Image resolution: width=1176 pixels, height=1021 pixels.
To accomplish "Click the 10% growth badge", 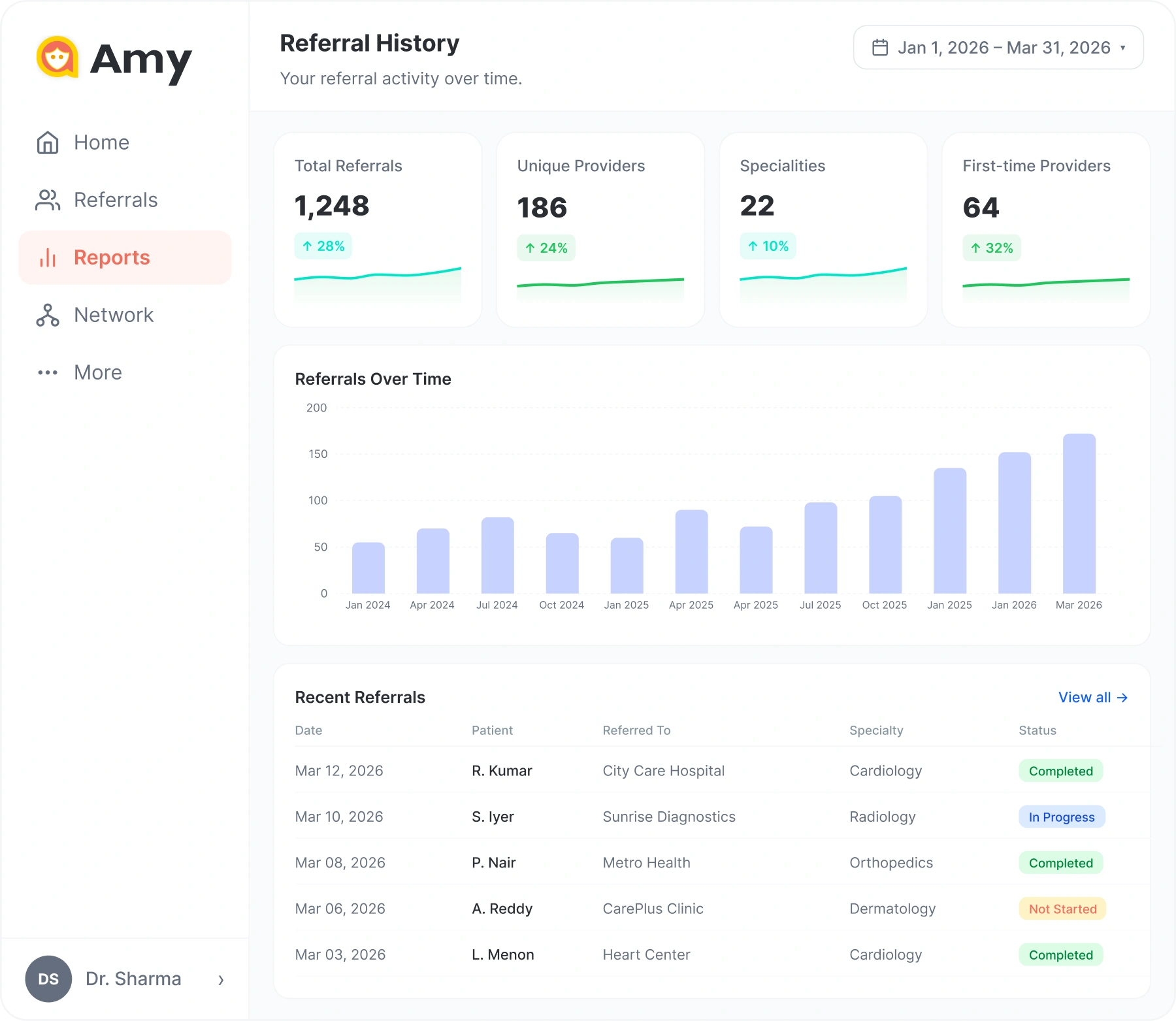I will click(768, 246).
